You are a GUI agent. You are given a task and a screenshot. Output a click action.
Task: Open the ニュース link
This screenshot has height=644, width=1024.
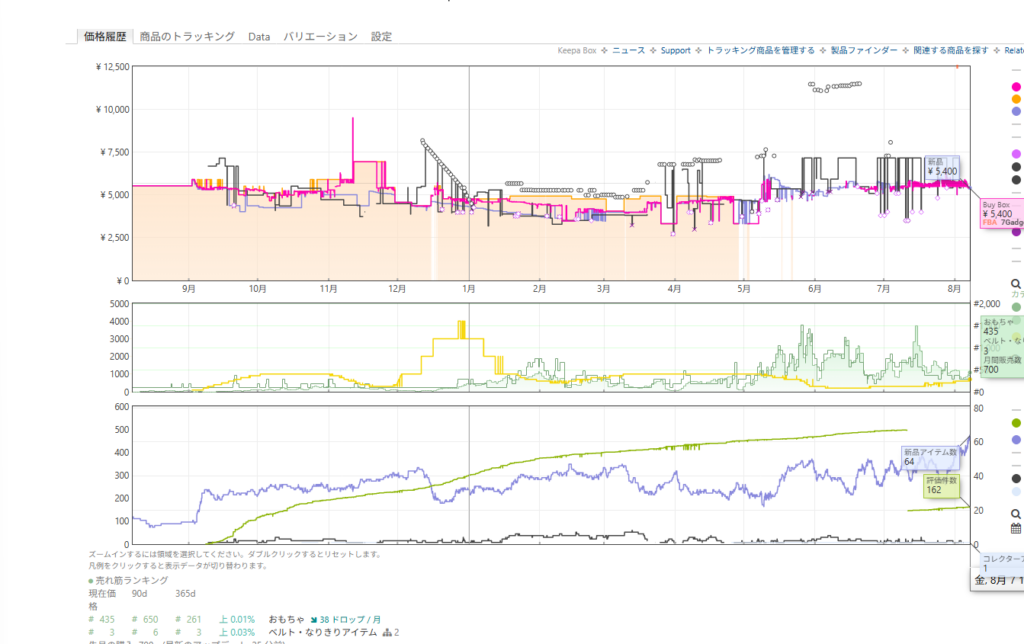628,50
